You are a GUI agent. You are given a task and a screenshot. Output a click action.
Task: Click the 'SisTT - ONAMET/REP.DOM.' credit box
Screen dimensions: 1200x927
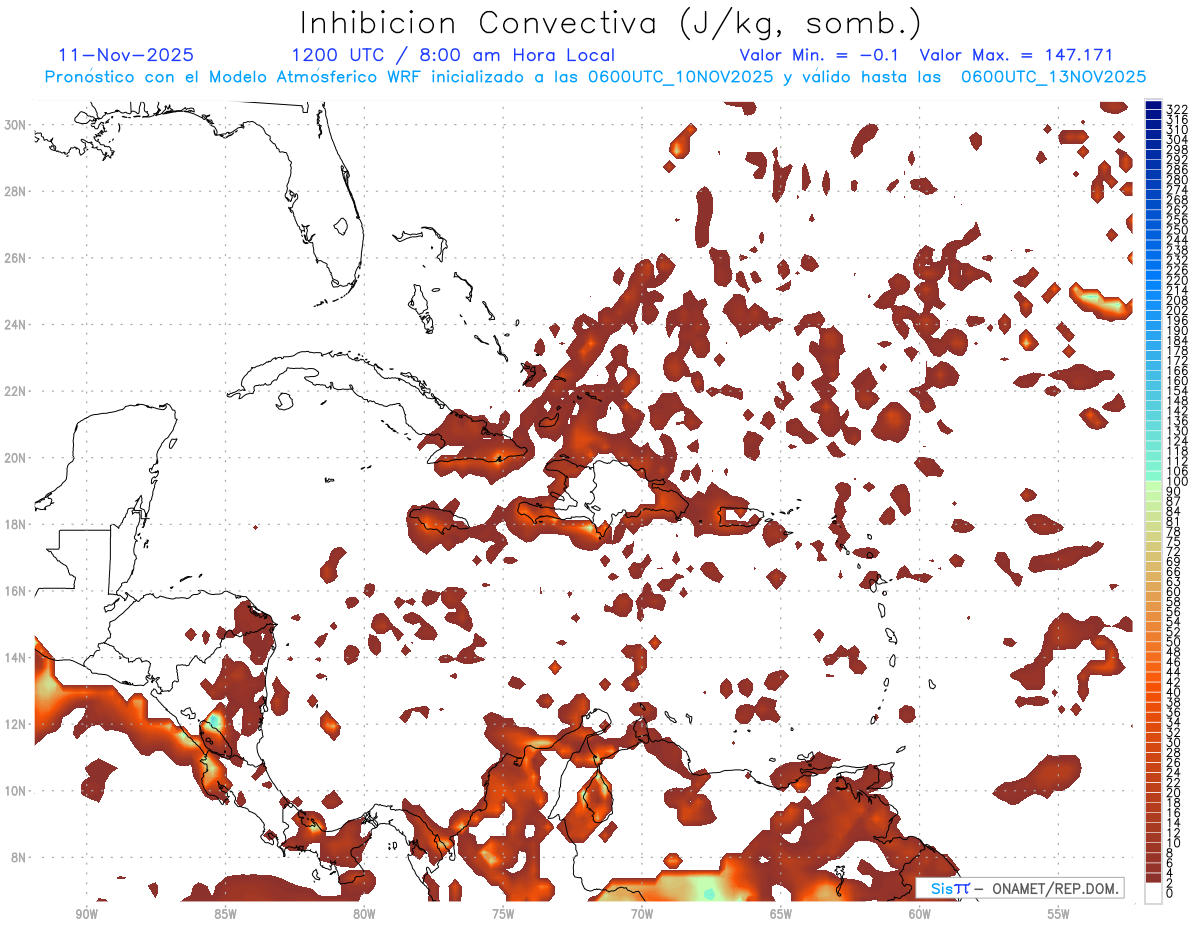pos(1019,888)
